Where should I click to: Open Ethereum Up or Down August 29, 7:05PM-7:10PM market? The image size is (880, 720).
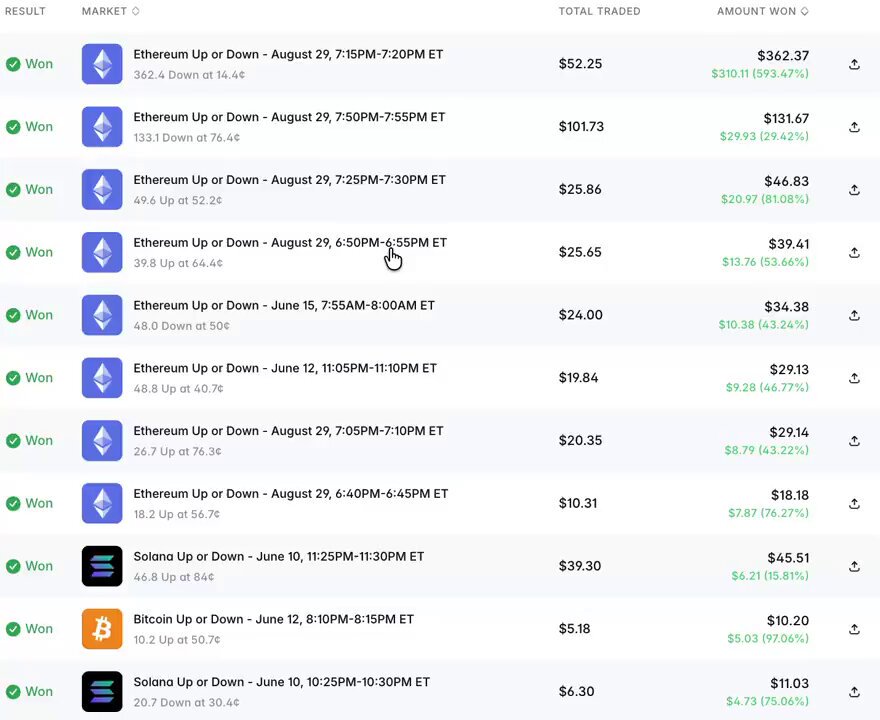[x=288, y=432]
